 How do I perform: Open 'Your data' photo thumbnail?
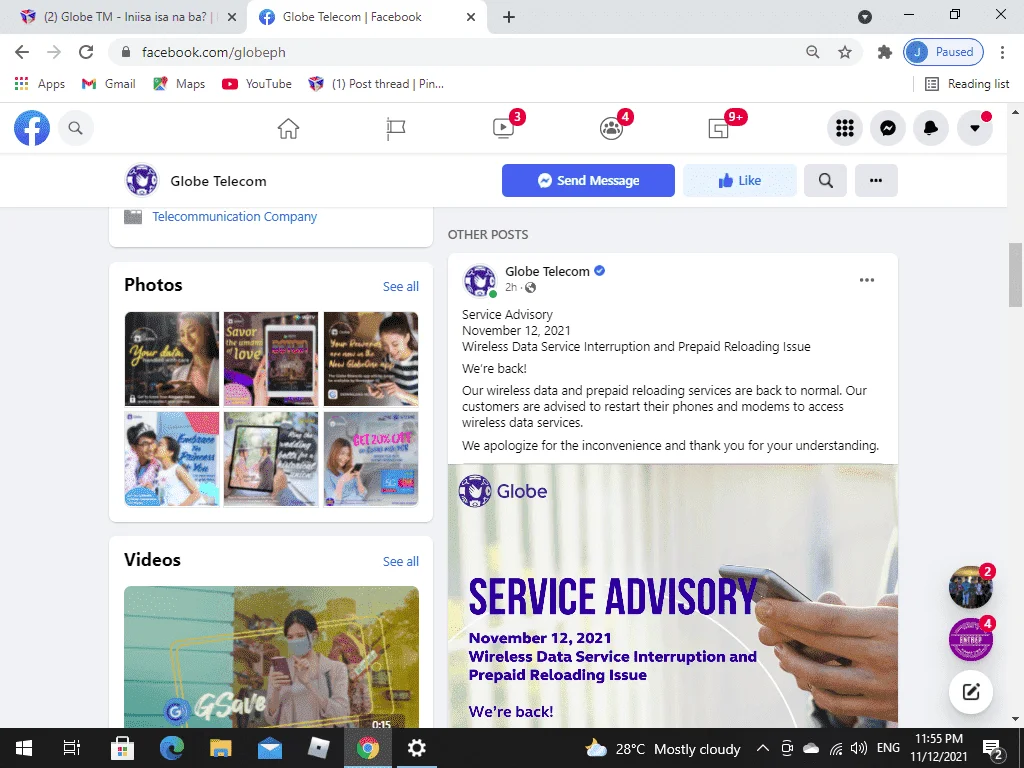172,359
